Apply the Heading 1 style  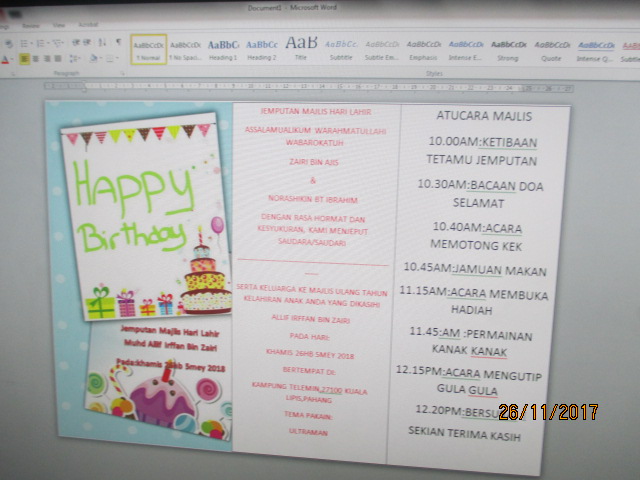223,50
